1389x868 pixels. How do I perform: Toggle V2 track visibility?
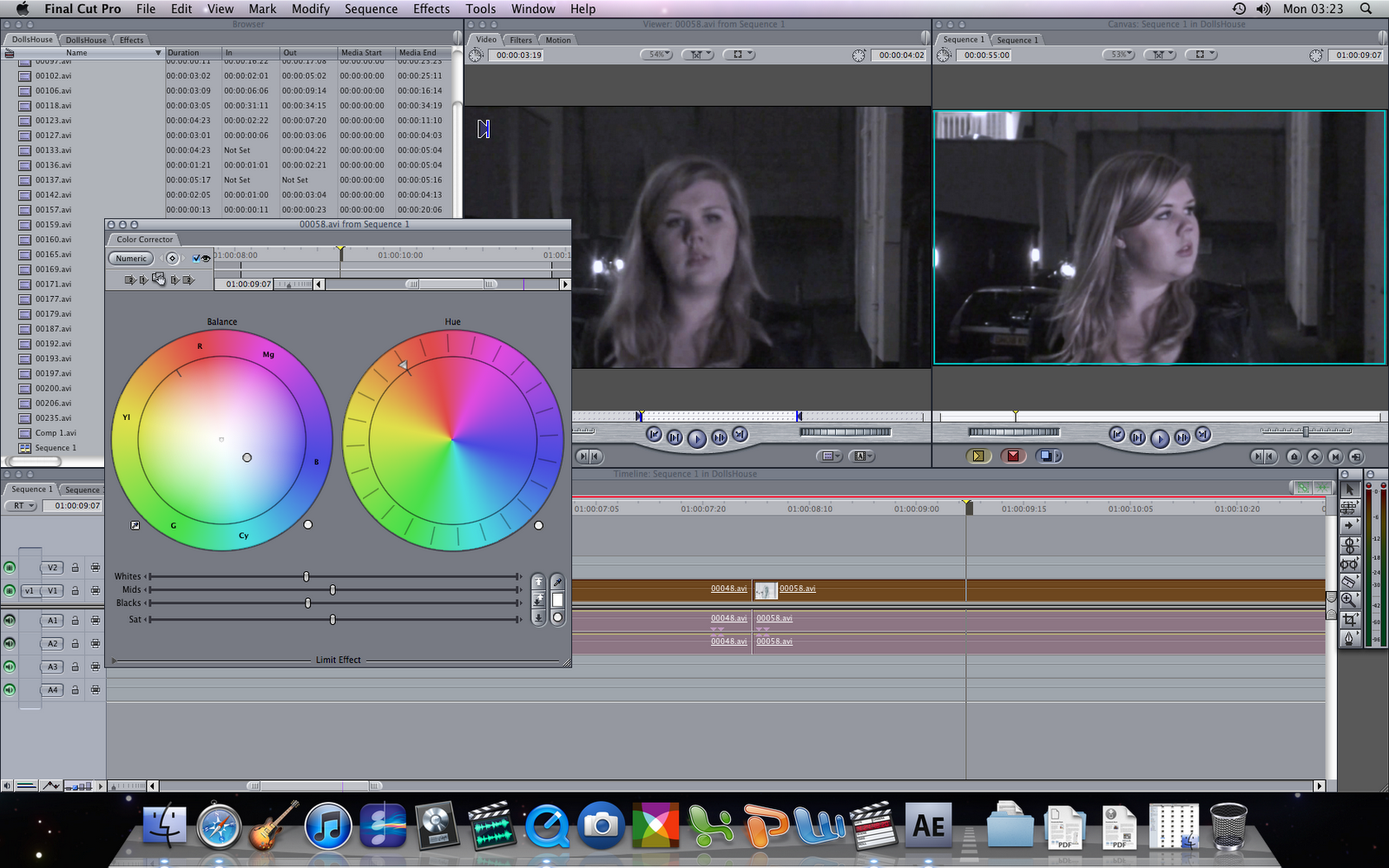(x=10, y=568)
